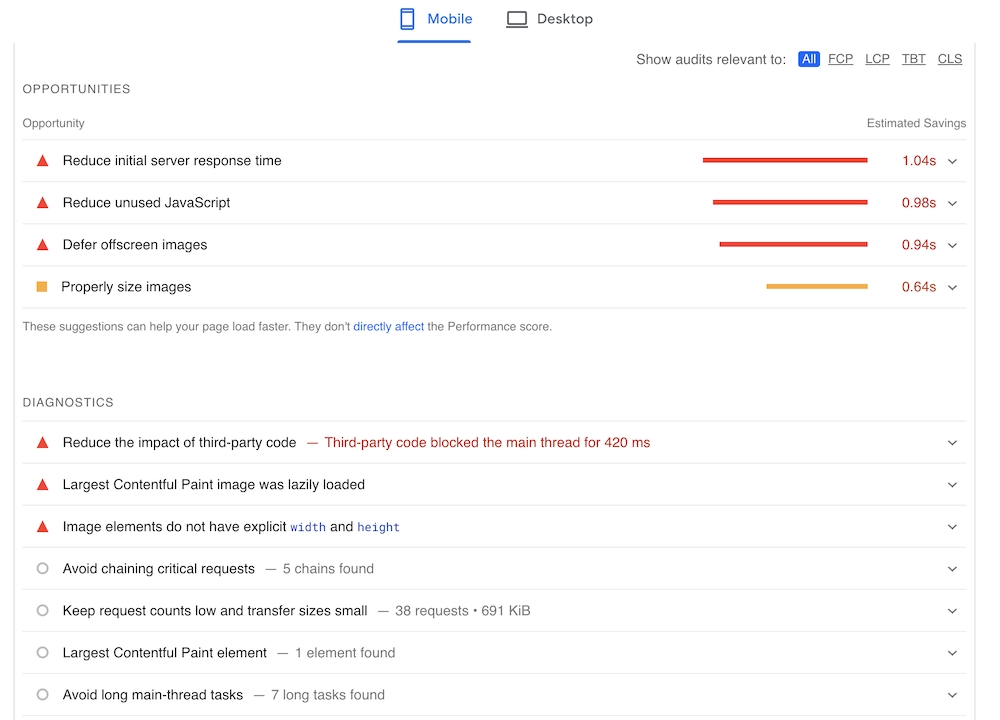Click orange square beside Properly size images
This screenshot has height=720, width=1000.
(42, 287)
